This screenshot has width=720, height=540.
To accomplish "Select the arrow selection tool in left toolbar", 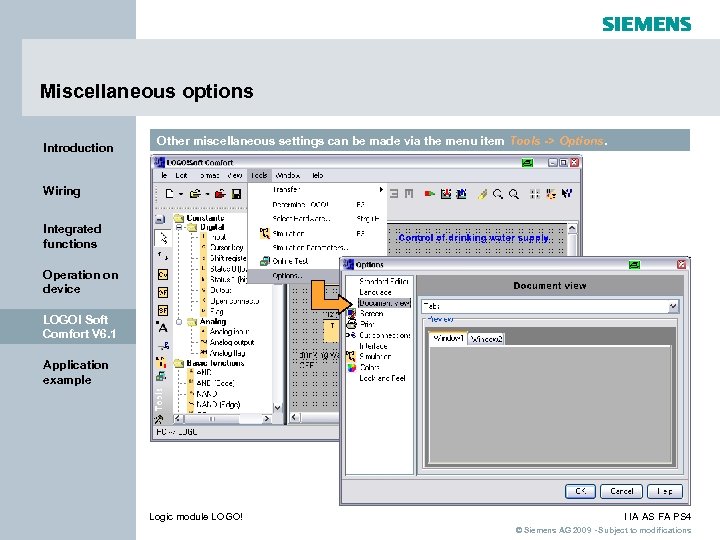I will [x=163, y=237].
